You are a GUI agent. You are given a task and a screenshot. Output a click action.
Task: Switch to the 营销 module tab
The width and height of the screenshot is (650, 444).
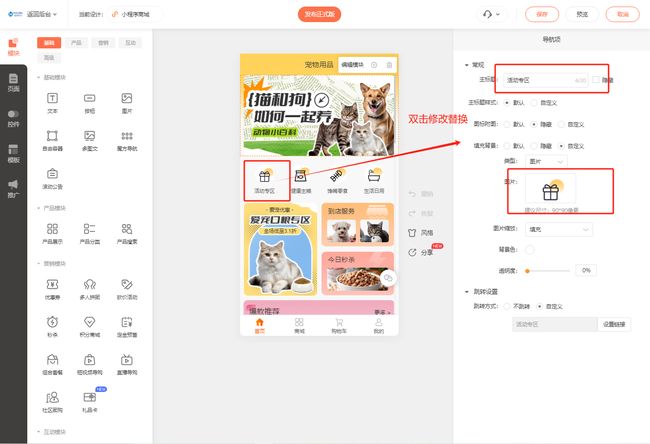click(103, 43)
